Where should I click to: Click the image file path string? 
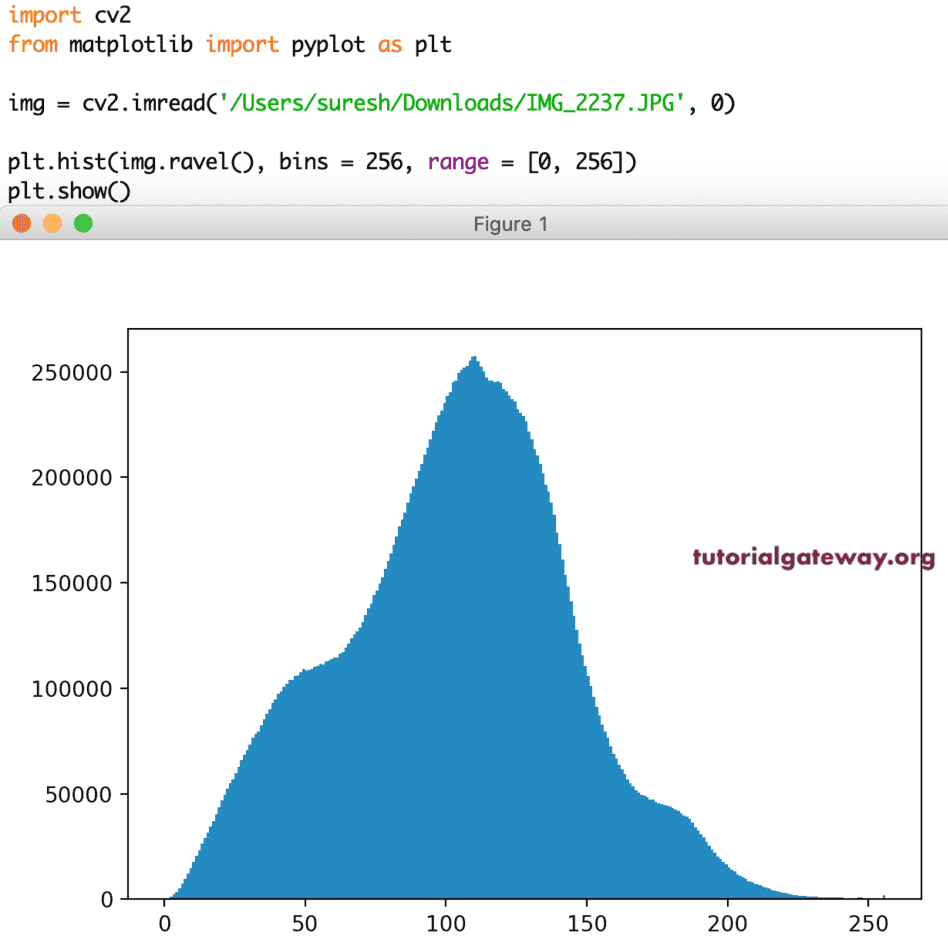(451, 103)
